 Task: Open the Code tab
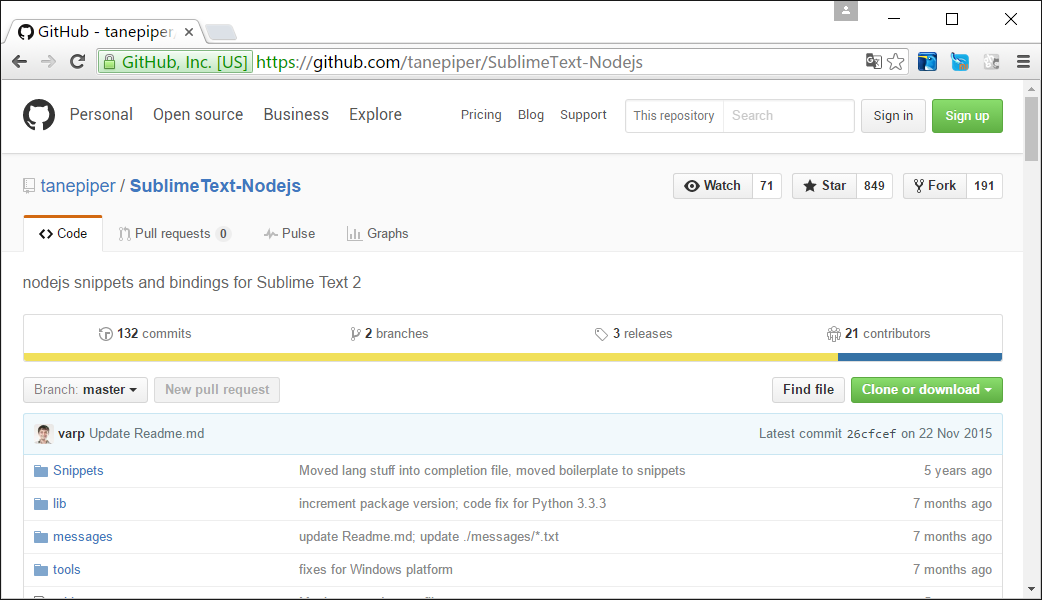(63, 234)
